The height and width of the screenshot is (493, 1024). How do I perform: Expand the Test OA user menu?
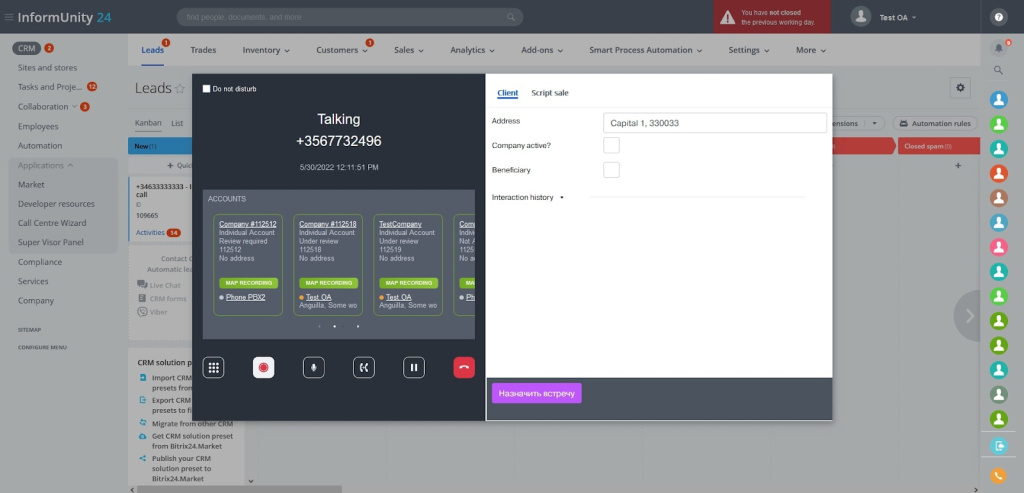pos(897,18)
